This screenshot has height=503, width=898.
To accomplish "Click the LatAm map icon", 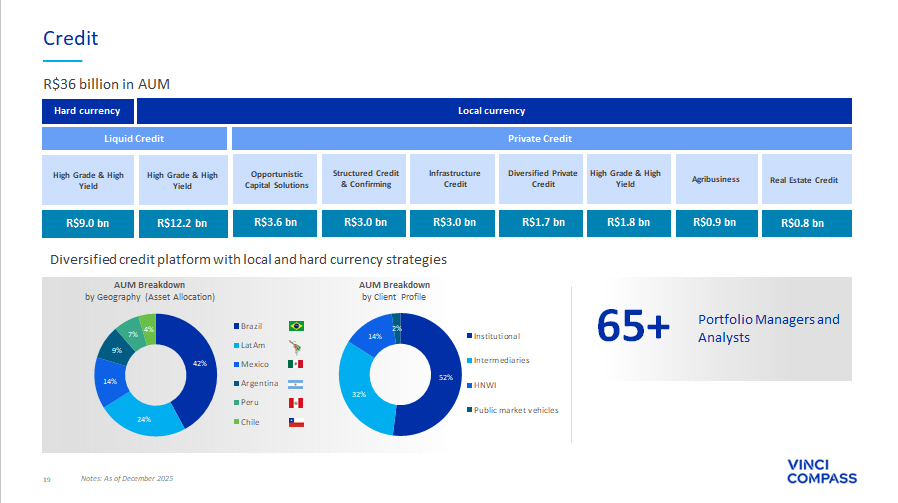I will [x=295, y=345].
